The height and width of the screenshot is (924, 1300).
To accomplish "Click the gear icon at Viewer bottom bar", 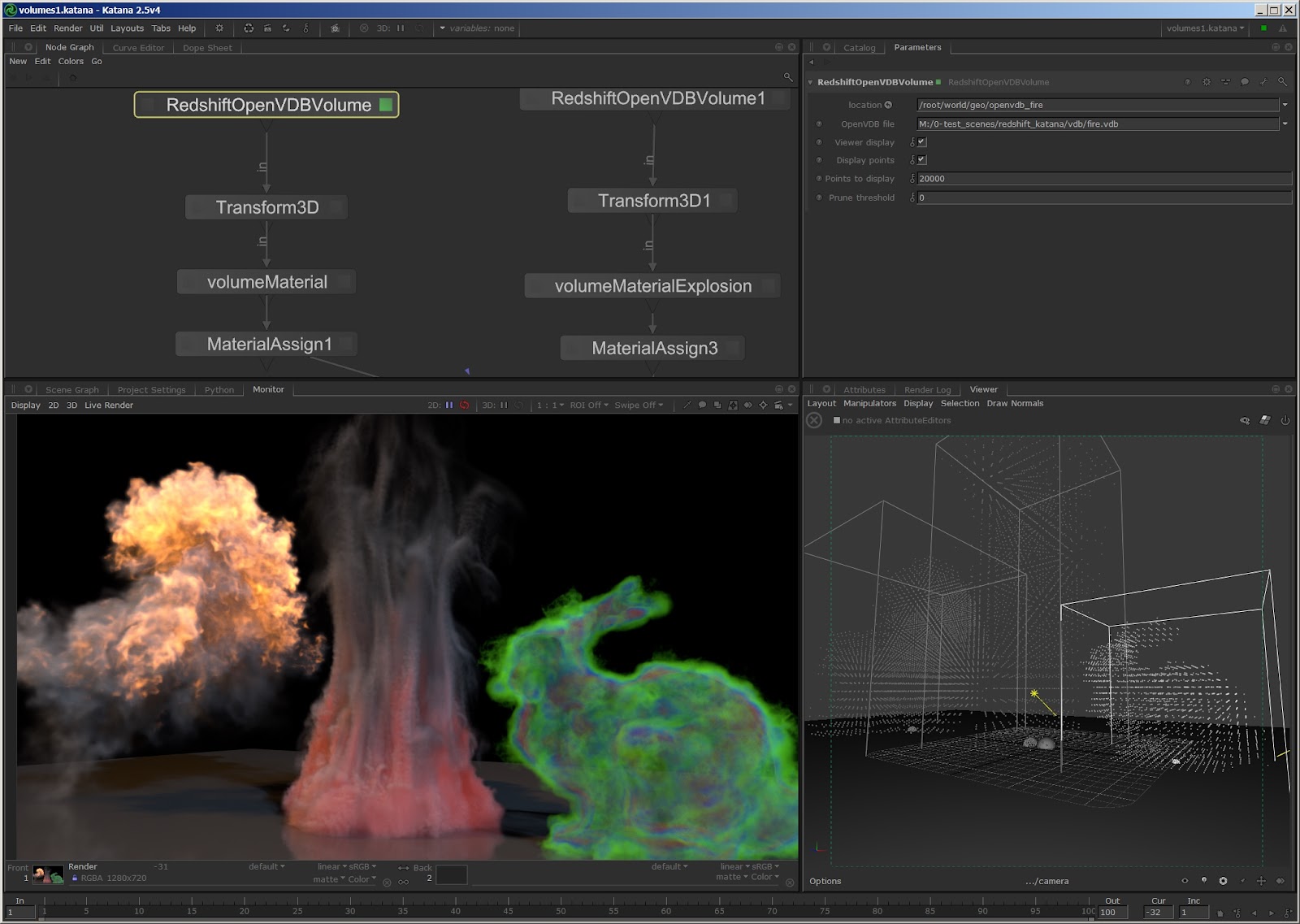I will pos(1223,881).
